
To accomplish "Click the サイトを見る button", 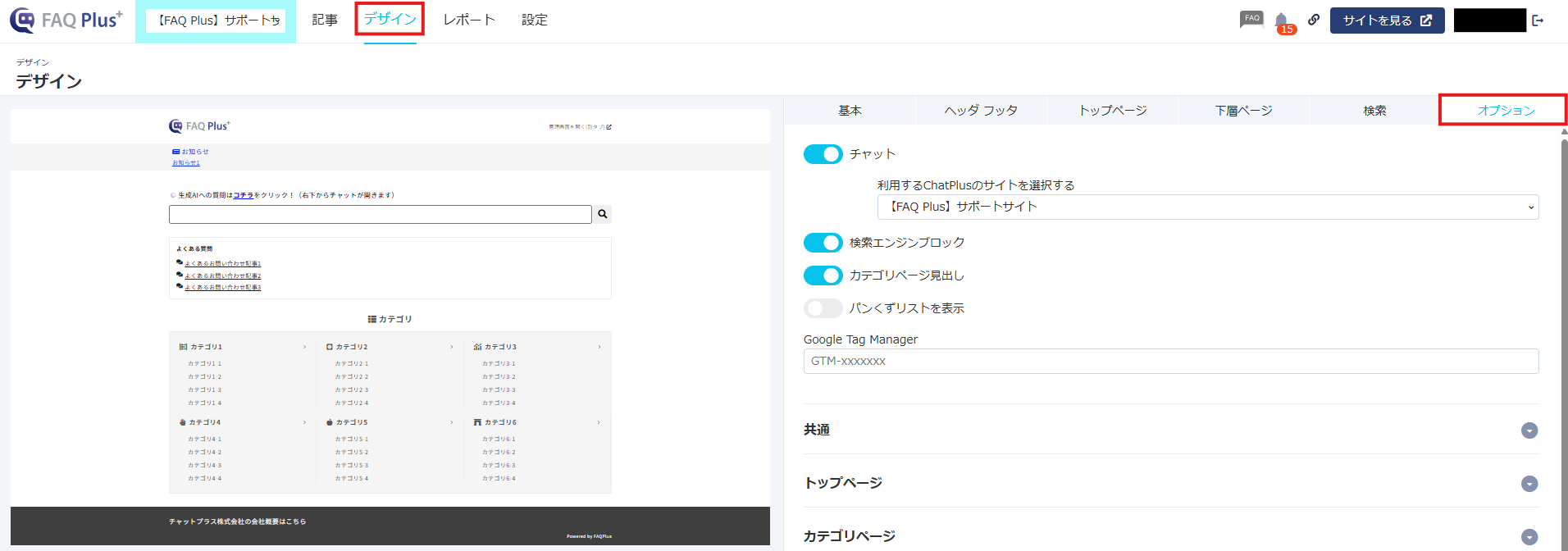I will (1388, 20).
